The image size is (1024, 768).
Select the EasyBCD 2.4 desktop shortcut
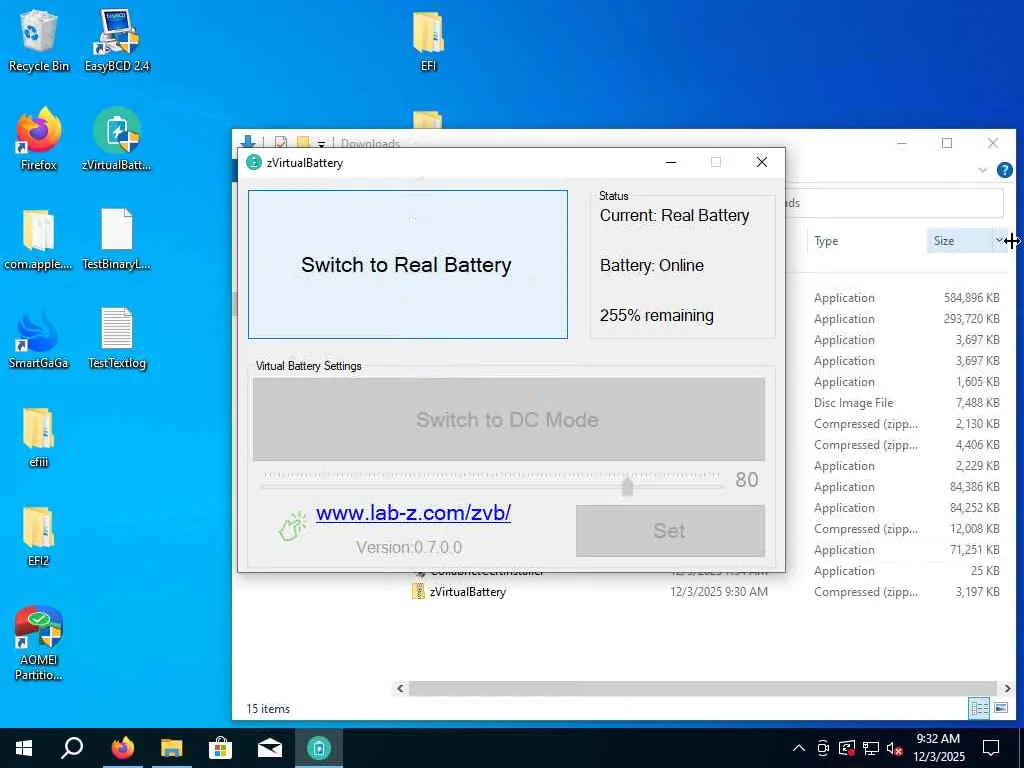coord(117,40)
